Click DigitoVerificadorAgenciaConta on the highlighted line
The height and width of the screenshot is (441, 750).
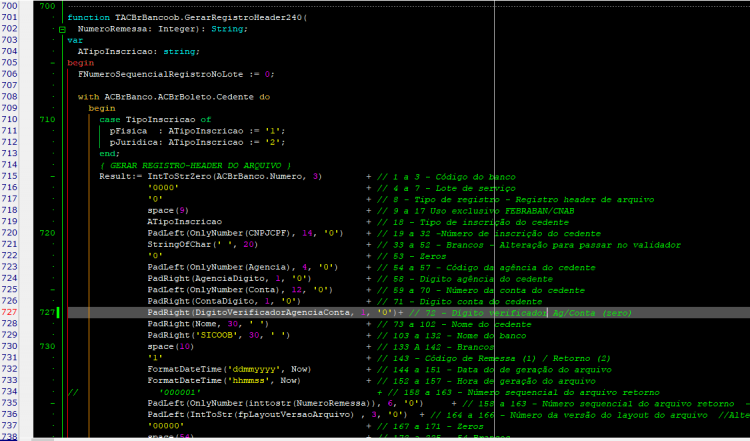click(273, 313)
